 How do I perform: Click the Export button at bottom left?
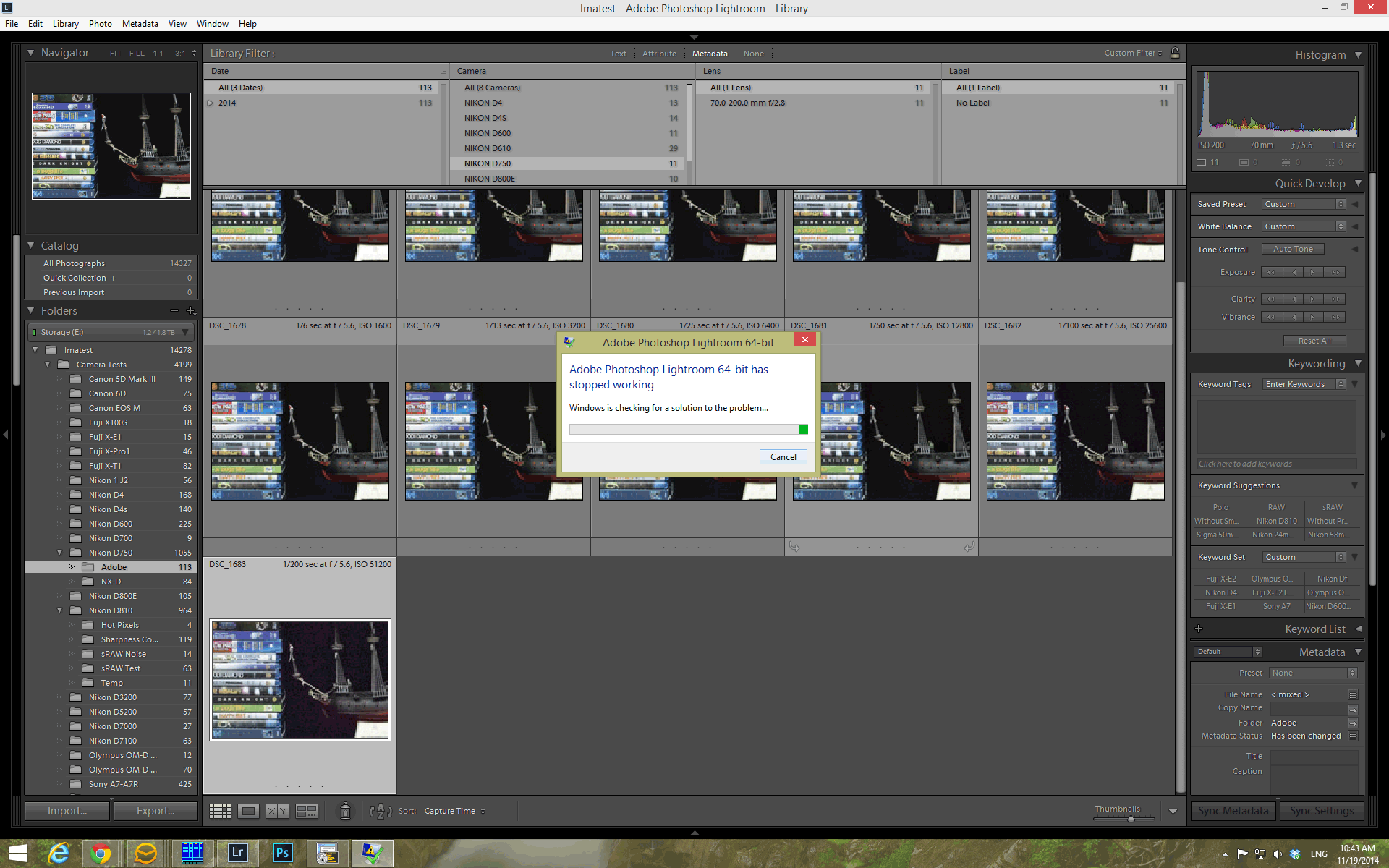pyautogui.click(x=154, y=810)
